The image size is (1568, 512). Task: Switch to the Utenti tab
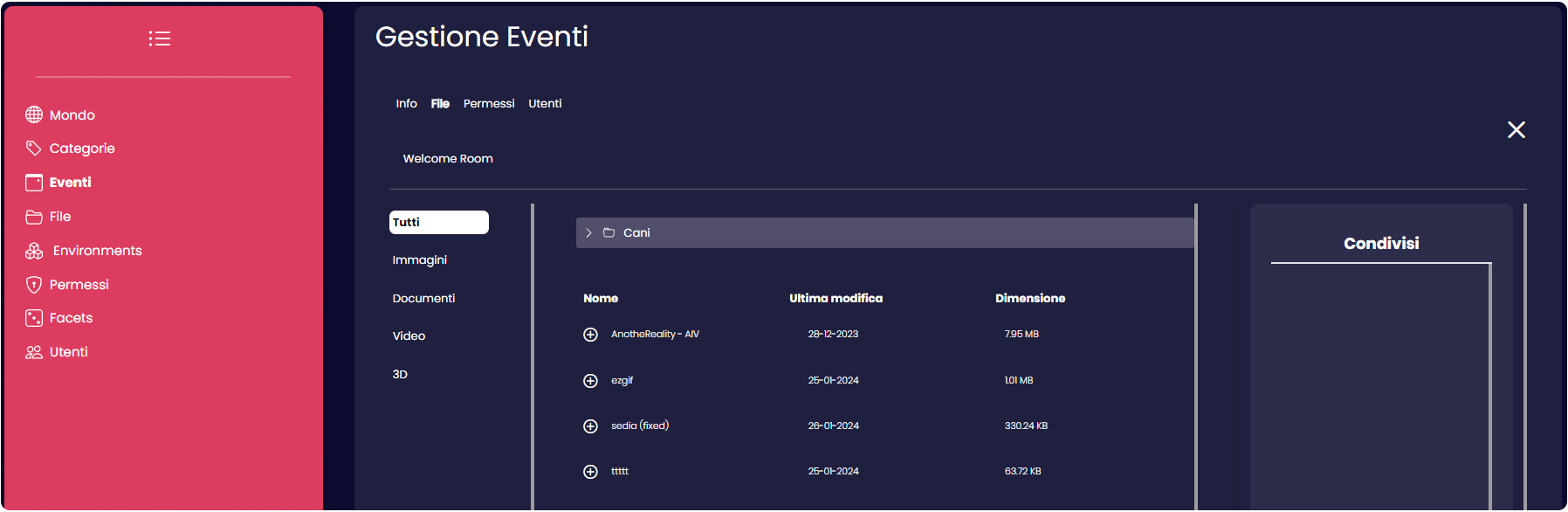(545, 103)
